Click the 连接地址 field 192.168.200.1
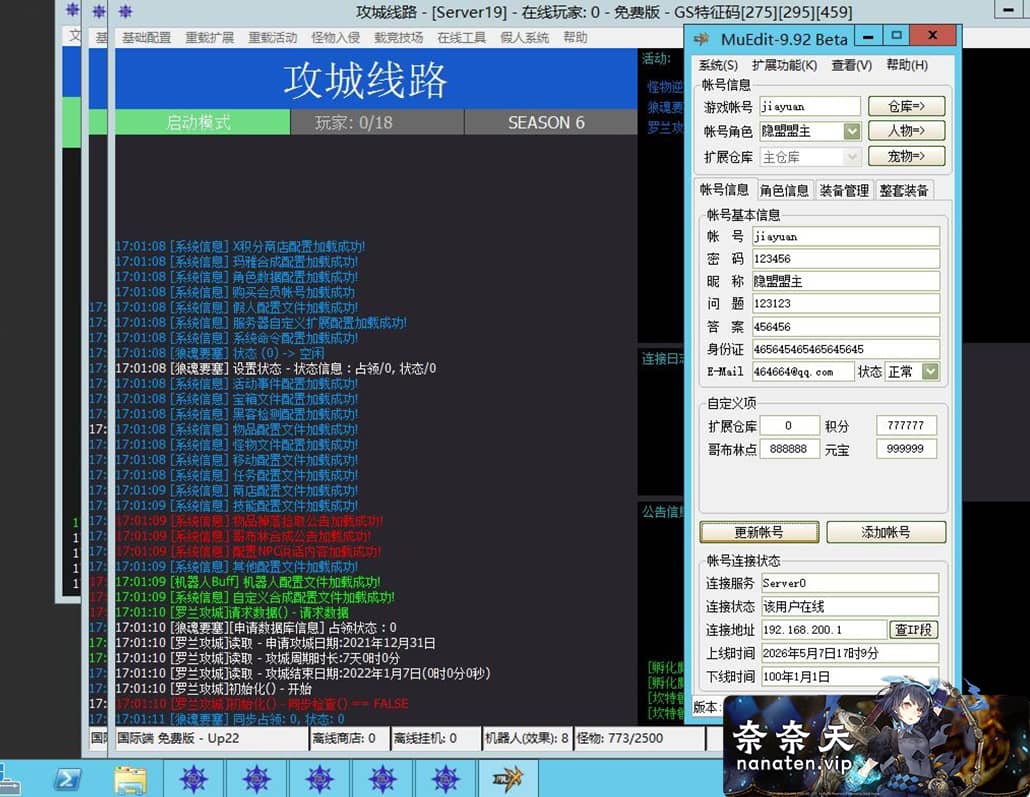The width and height of the screenshot is (1030, 797). (824, 629)
